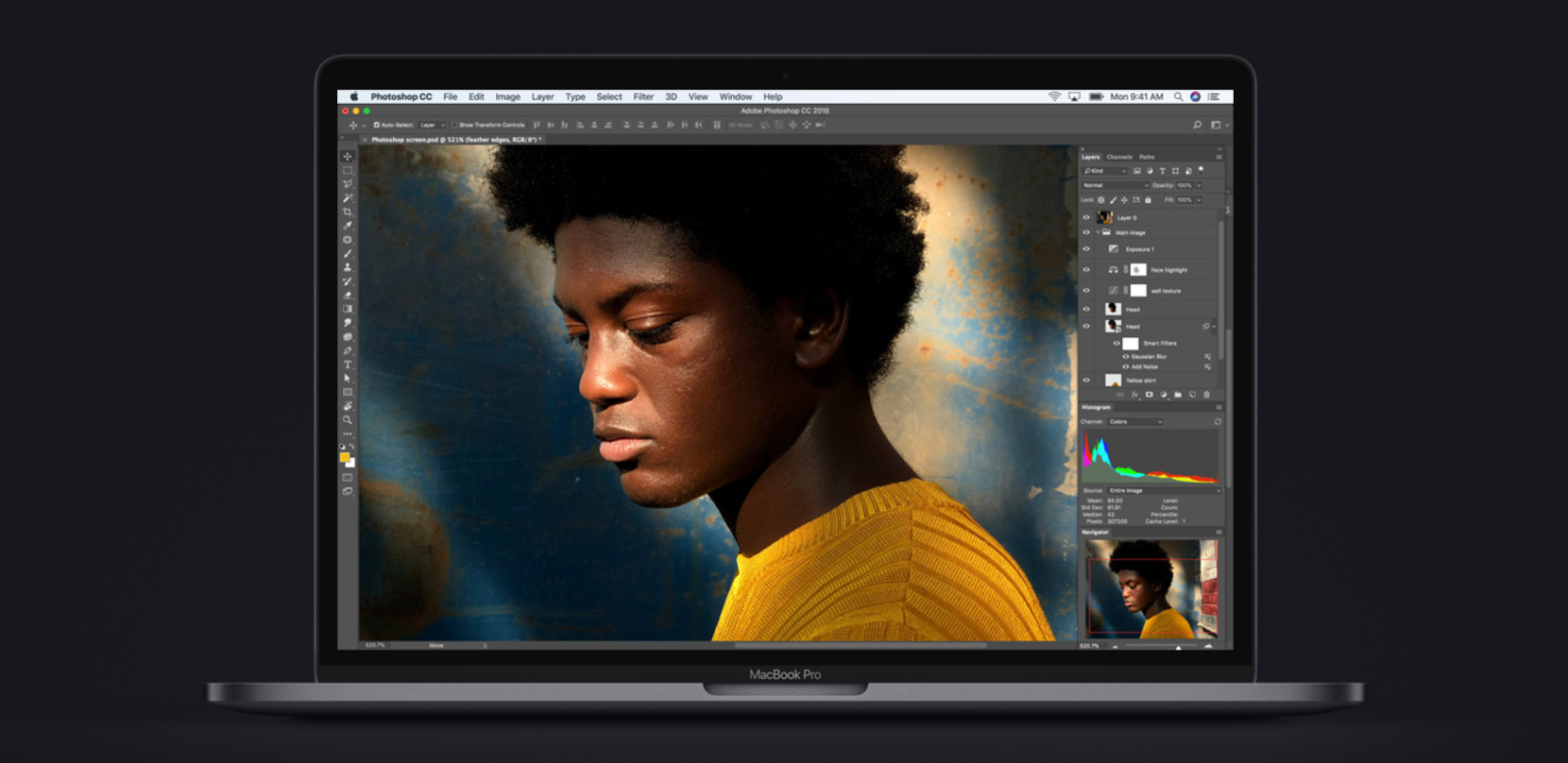Image resolution: width=1568 pixels, height=763 pixels.
Task: Open the Normal blend mode dropdown
Action: [1115, 185]
